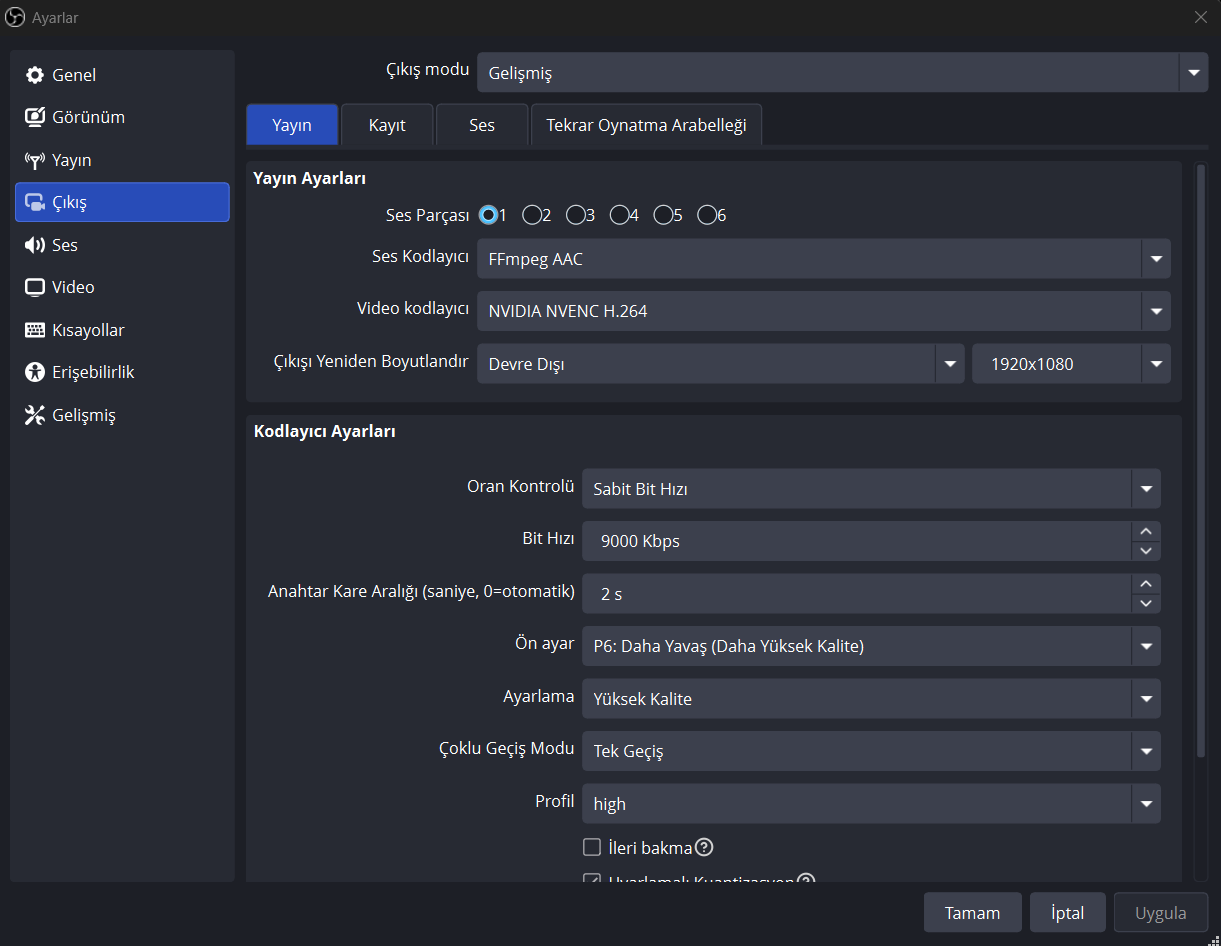This screenshot has width=1221, height=946.
Task: Click the settings vertical scrollbar
Action: 1201,460
